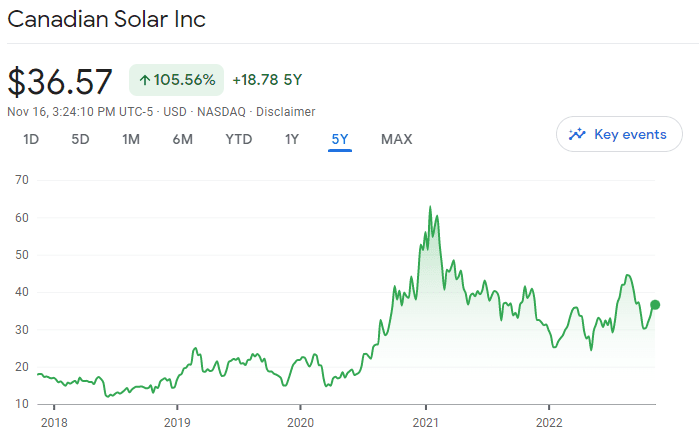Image resolution: width=699 pixels, height=447 pixels.
Task: Open the Disclaimer link
Action: click(286, 111)
